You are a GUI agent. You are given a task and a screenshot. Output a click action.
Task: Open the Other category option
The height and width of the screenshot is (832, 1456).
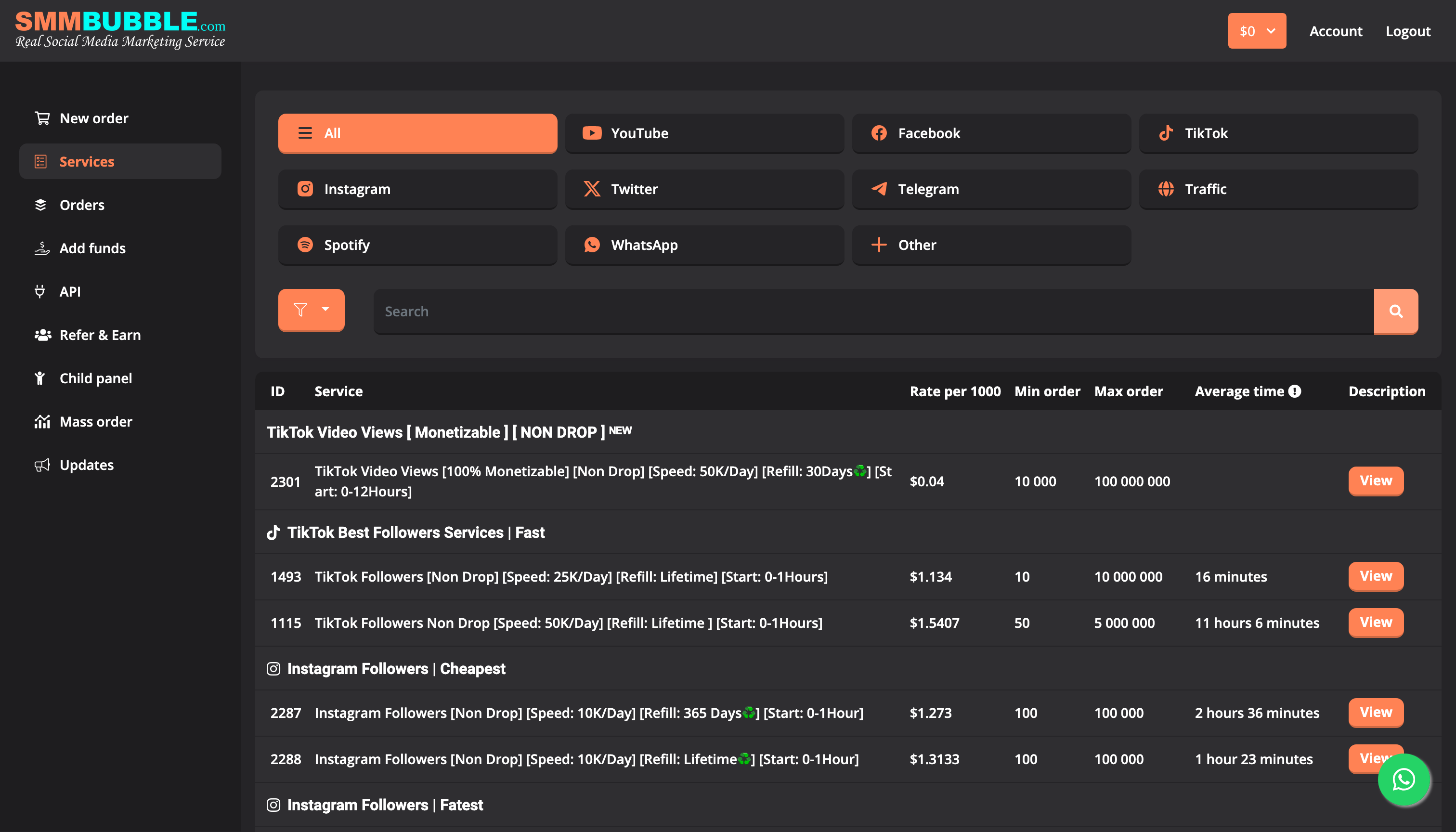pyautogui.click(x=991, y=245)
